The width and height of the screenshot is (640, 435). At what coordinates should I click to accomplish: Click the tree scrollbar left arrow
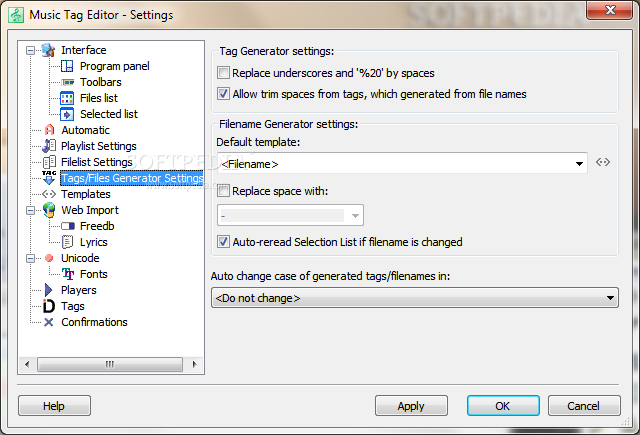tap(27, 364)
